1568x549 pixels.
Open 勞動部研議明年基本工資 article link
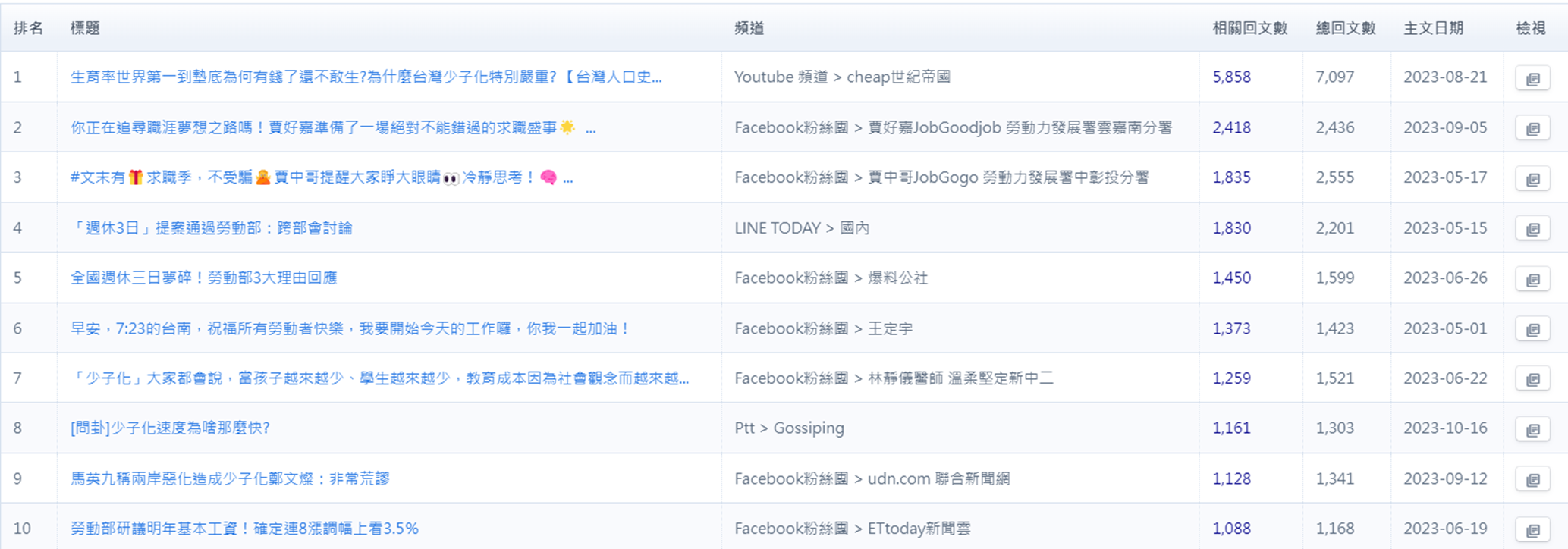coord(244,529)
